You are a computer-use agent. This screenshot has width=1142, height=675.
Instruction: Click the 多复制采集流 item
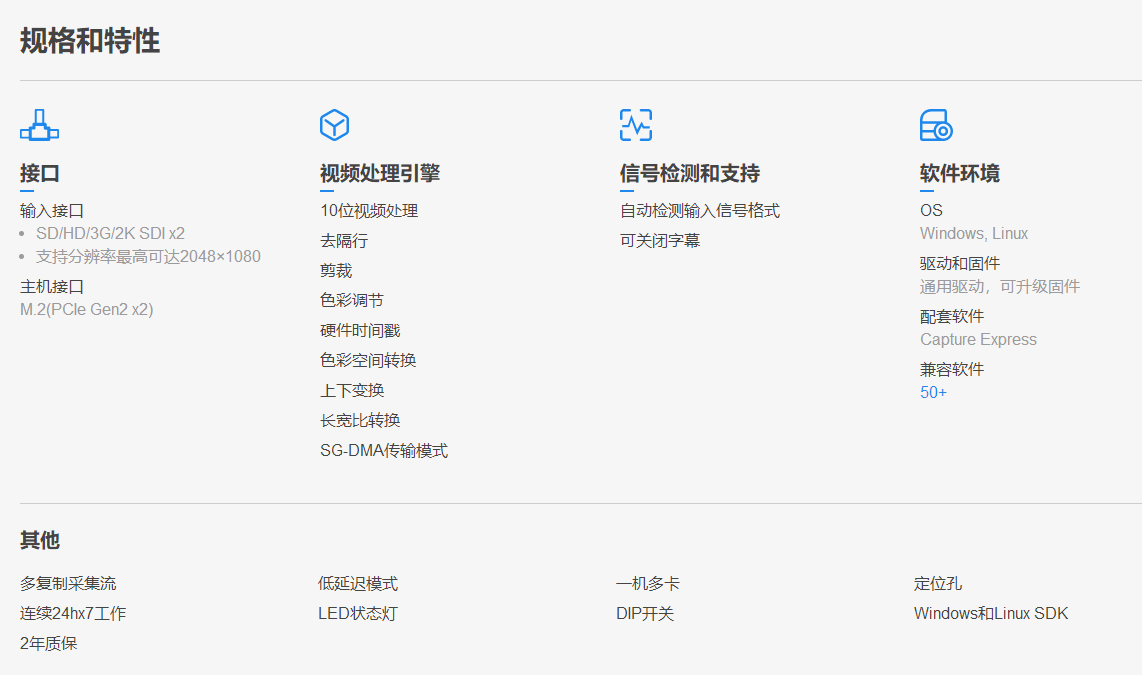tap(68, 583)
